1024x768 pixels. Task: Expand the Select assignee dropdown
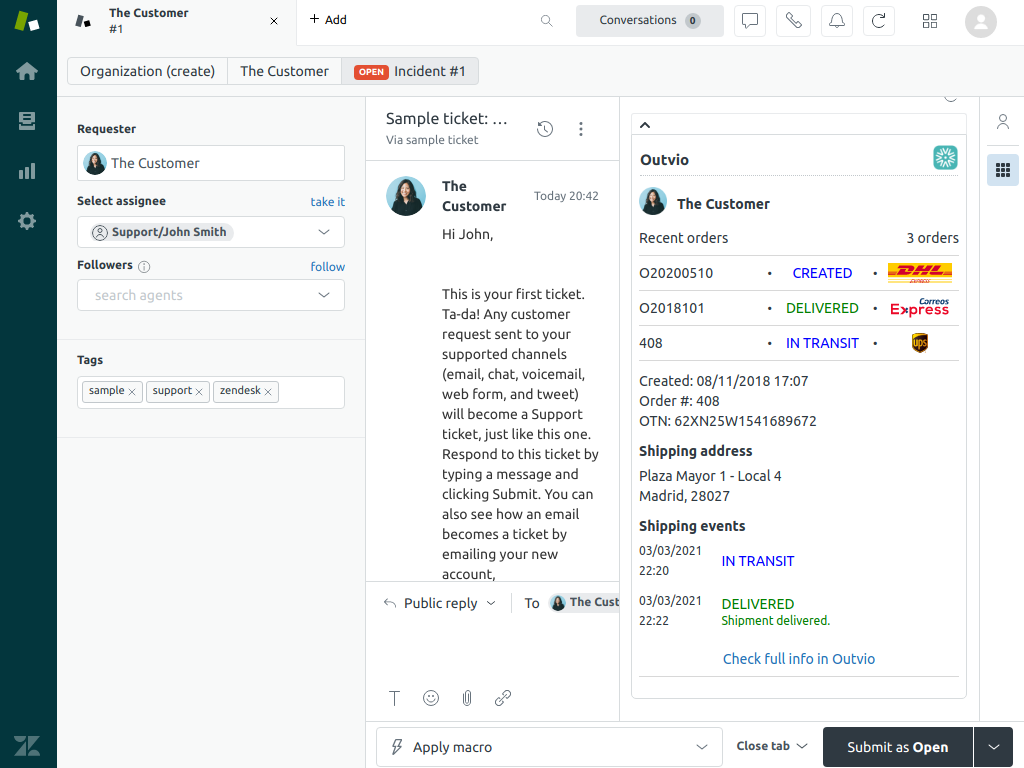click(x=211, y=232)
